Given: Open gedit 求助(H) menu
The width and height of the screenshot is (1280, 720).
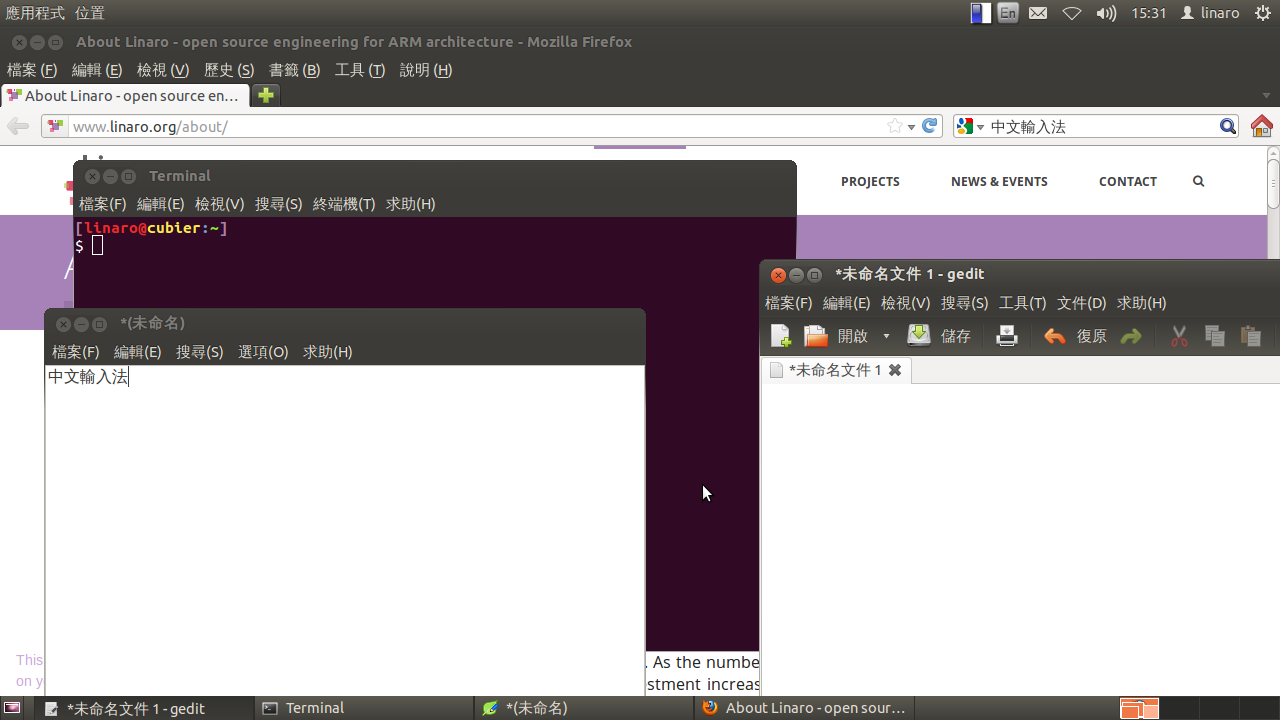Looking at the screenshot, I should click(x=1141, y=303).
